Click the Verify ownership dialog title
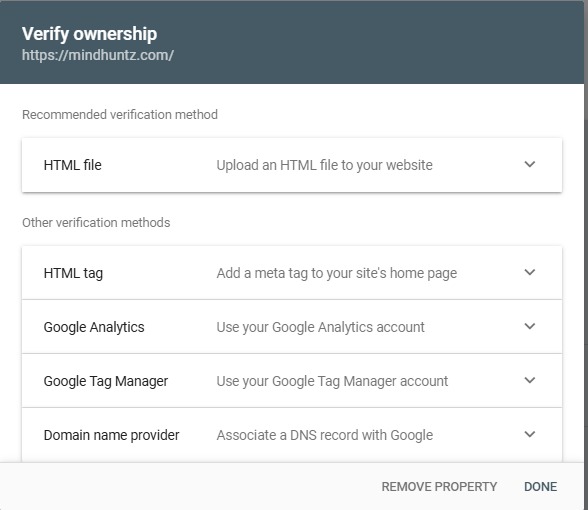Screen dimensions: 588x510 tap(89, 34)
